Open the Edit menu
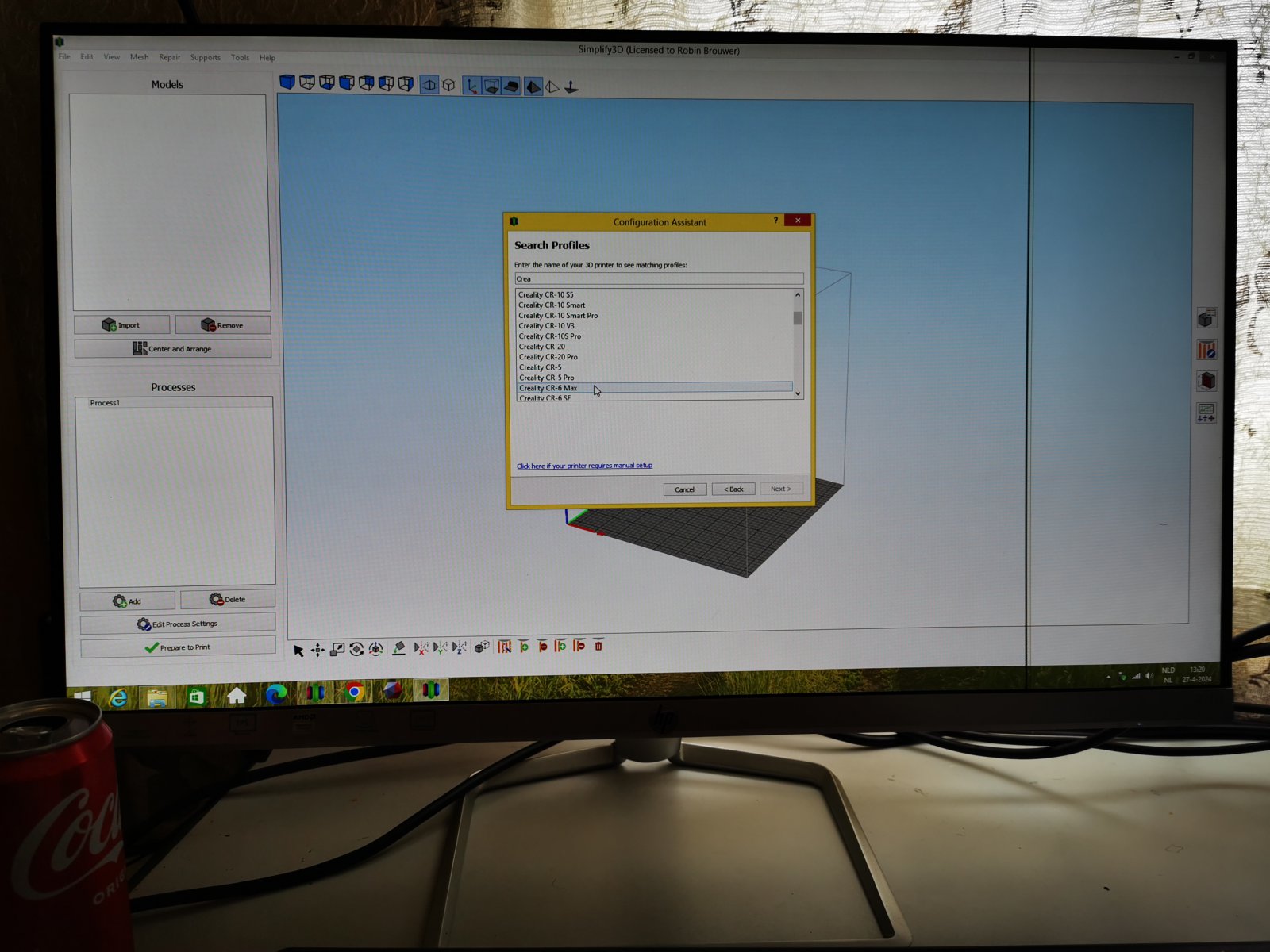 coord(87,57)
